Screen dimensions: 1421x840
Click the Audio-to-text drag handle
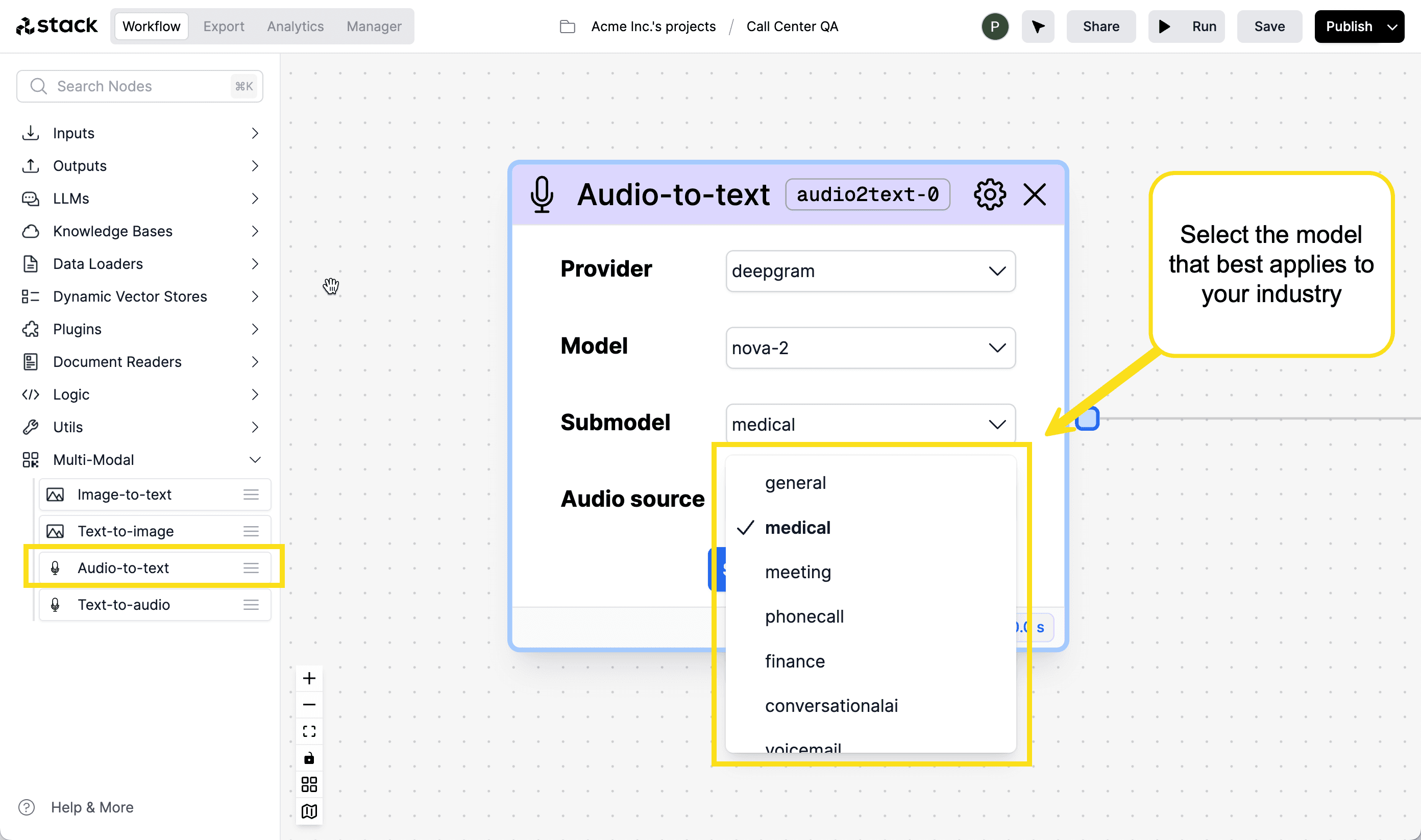pyautogui.click(x=251, y=569)
